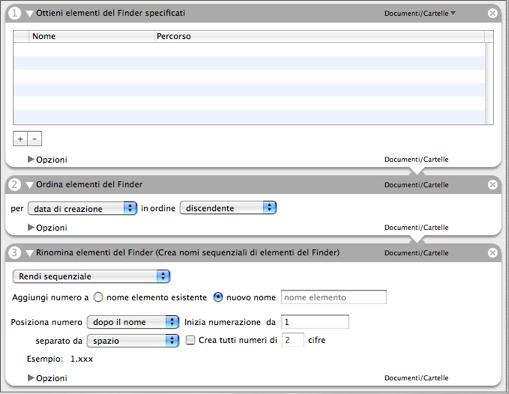The width and height of the screenshot is (509, 394).
Task: Close the 'Ottieni elementi del Finder specificati' action
Action: 492,13
